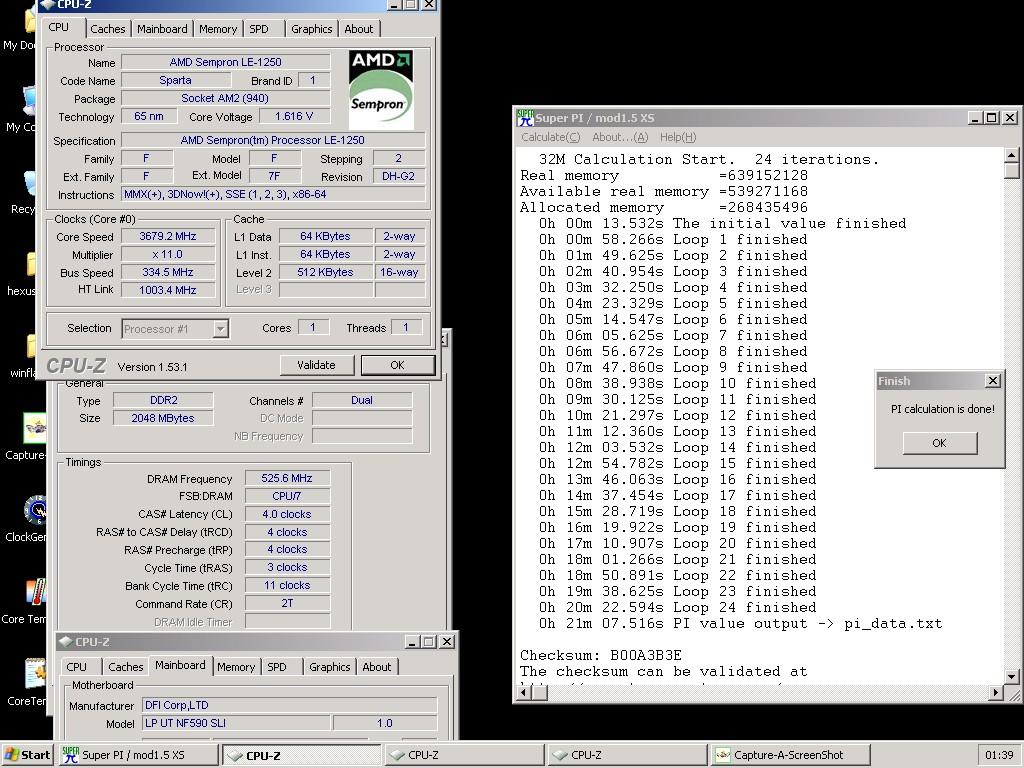Click the Code Name field Sparta
Viewport: 1024px width, 768px height.
coord(176,80)
